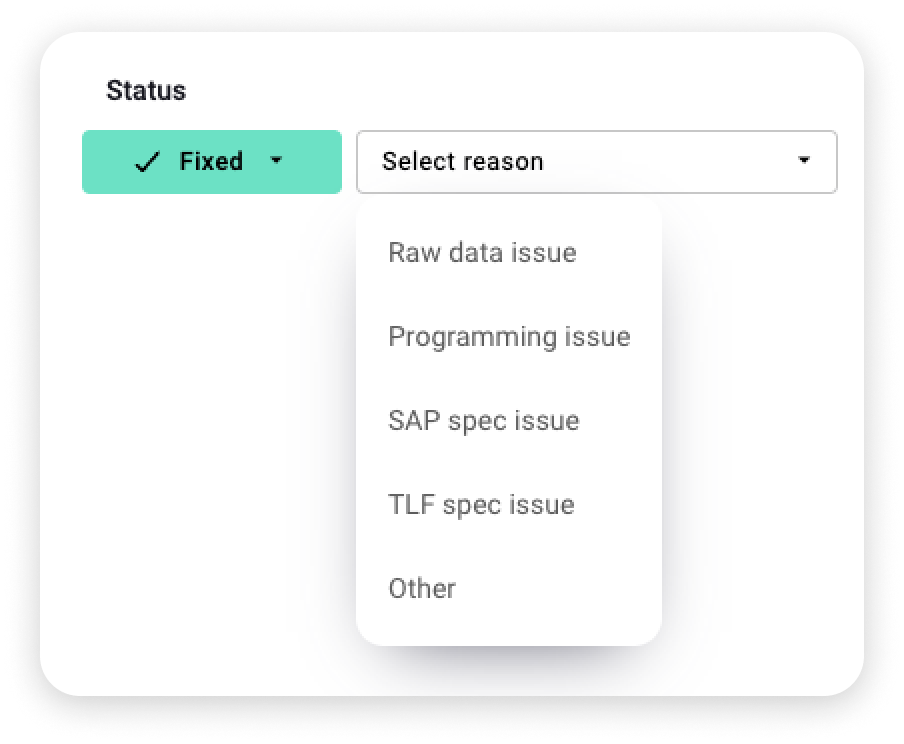Click the Status heading label
The height and width of the screenshot is (744, 904).
(146, 90)
